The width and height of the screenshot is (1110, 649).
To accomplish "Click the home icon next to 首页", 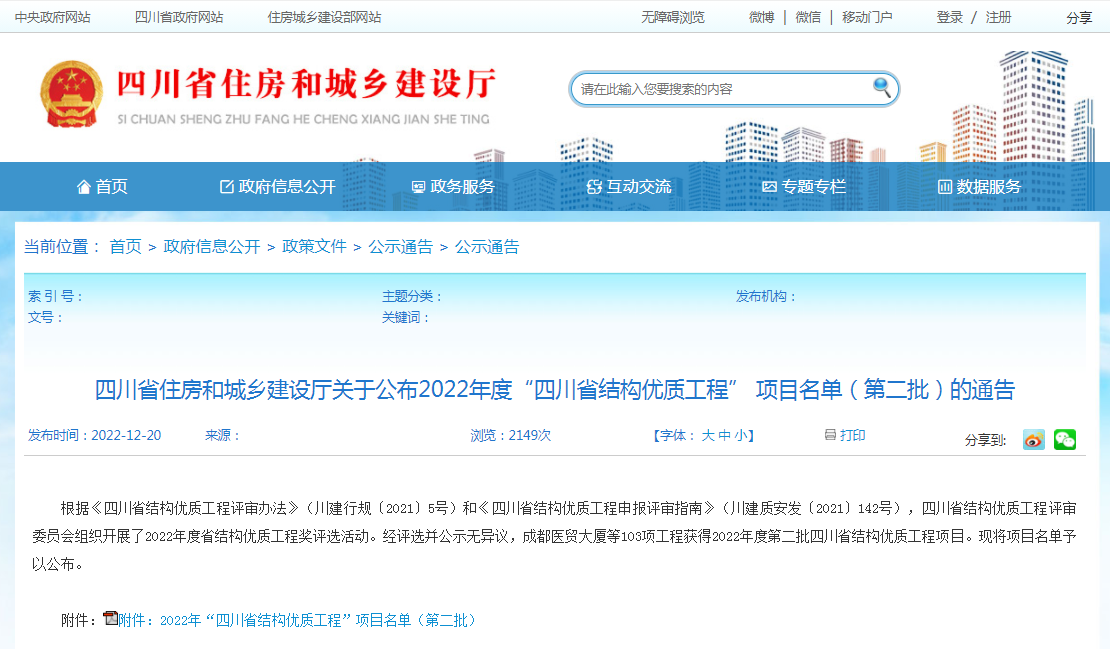I will point(83,186).
